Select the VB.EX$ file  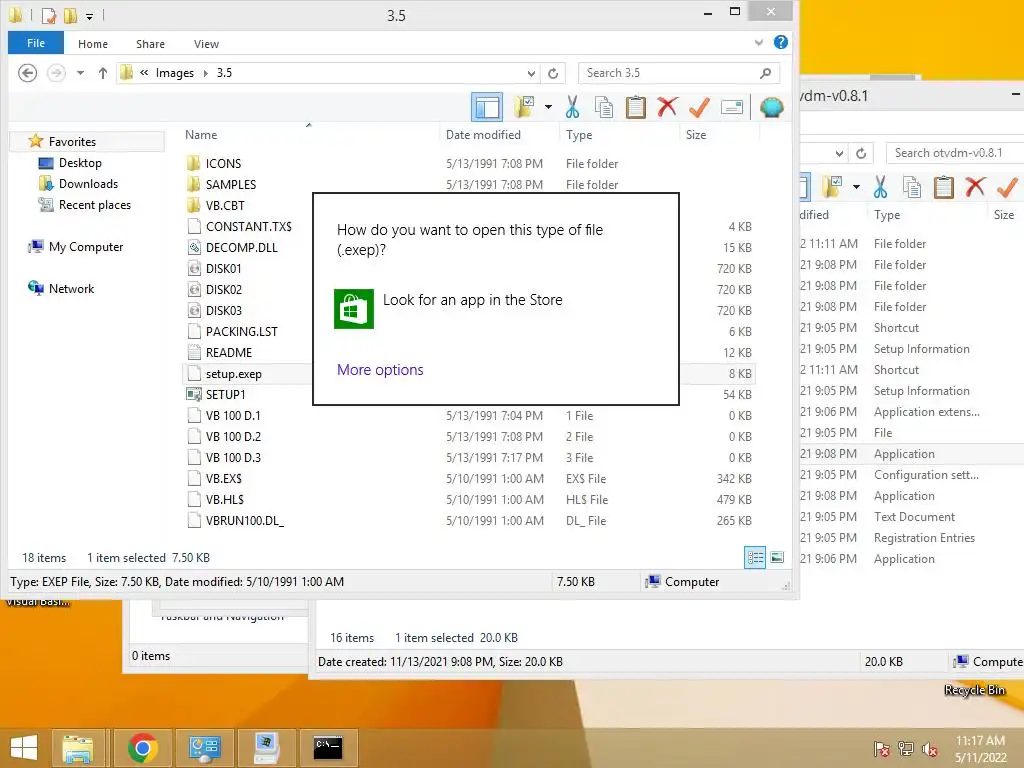click(223, 479)
